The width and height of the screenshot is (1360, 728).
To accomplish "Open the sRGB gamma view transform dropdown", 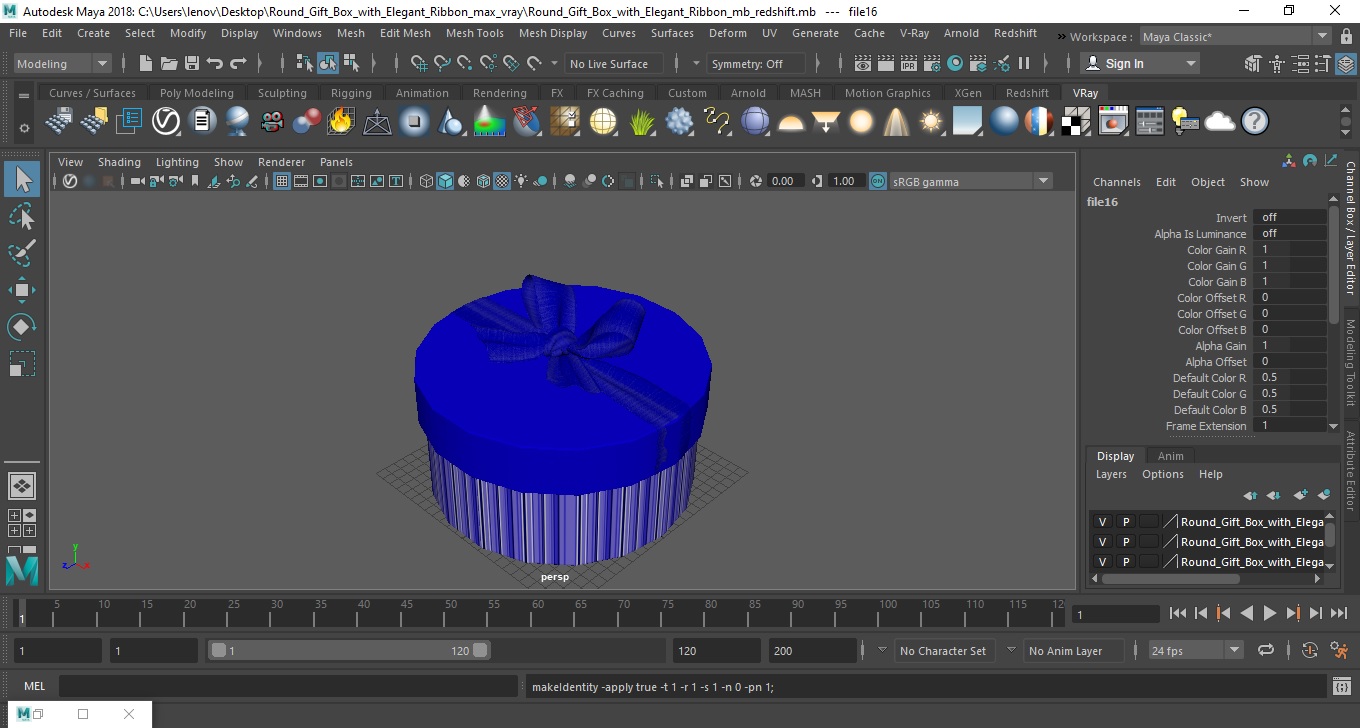I will pos(970,181).
